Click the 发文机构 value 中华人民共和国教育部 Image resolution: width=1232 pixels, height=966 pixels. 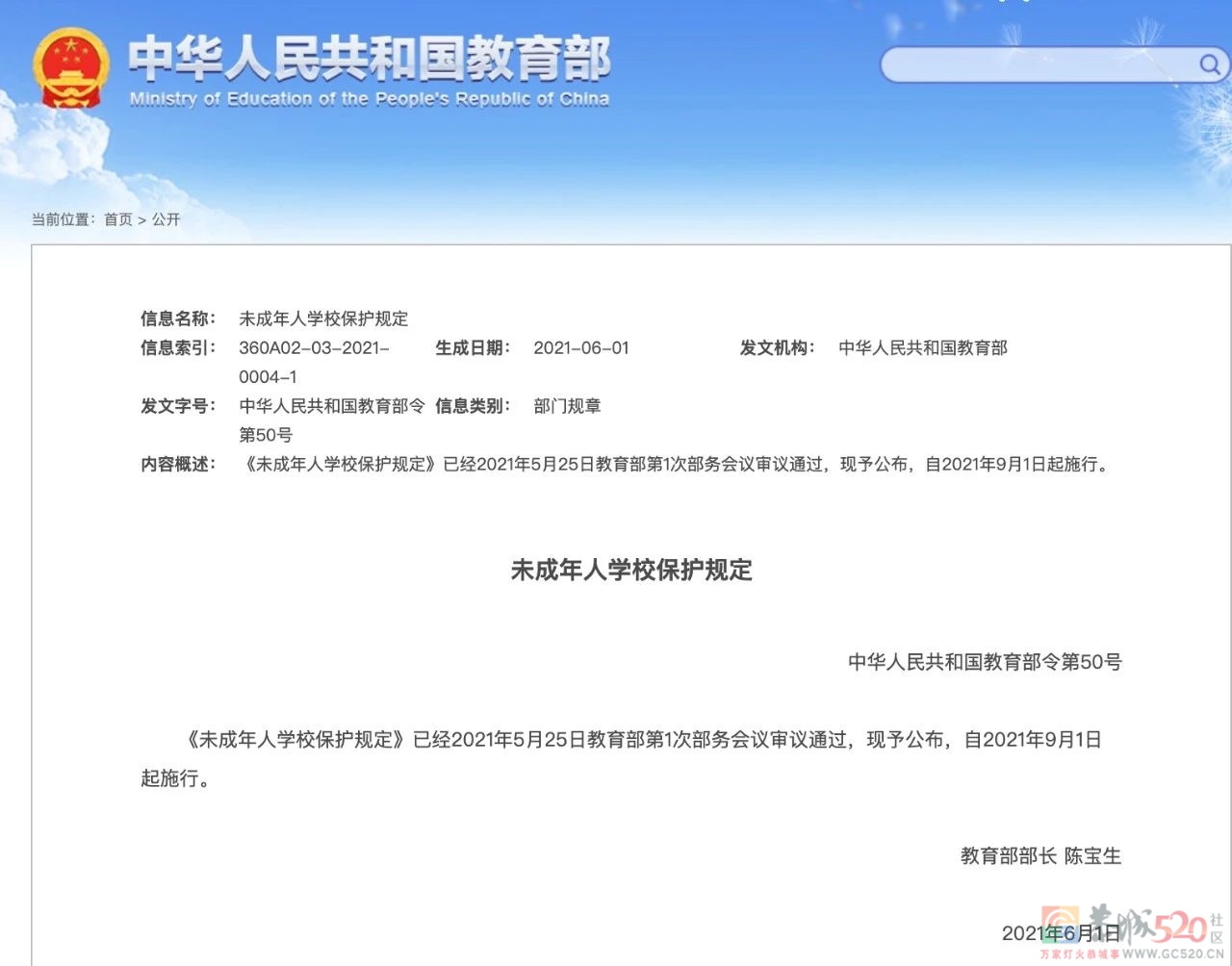click(x=922, y=347)
